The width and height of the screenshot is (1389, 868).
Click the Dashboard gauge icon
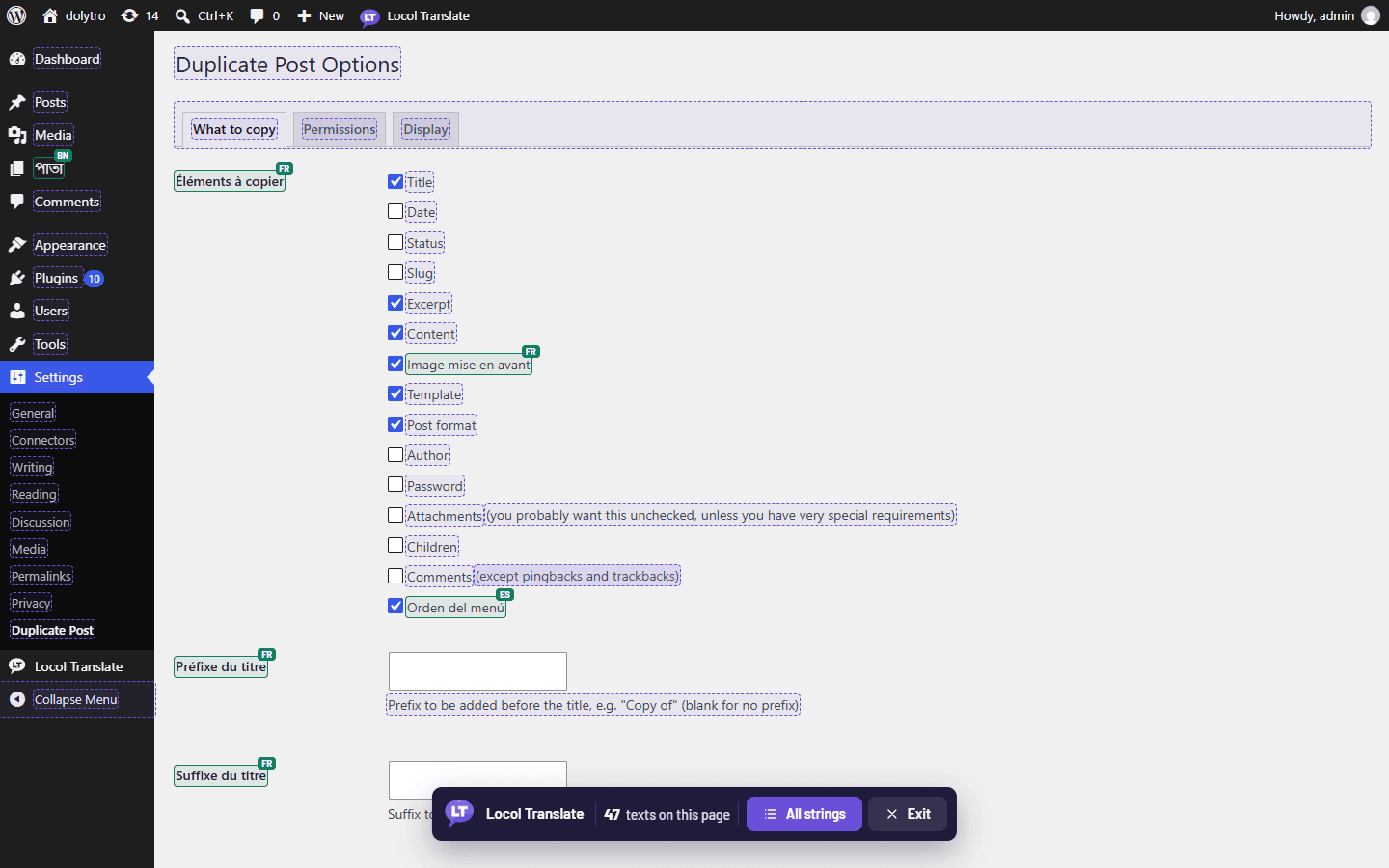click(x=17, y=59)
